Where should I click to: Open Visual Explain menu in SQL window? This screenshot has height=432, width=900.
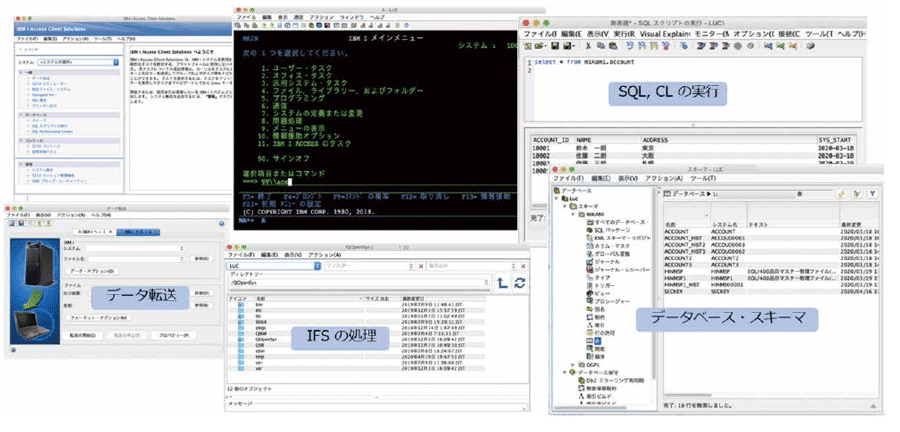pos(665,34)
